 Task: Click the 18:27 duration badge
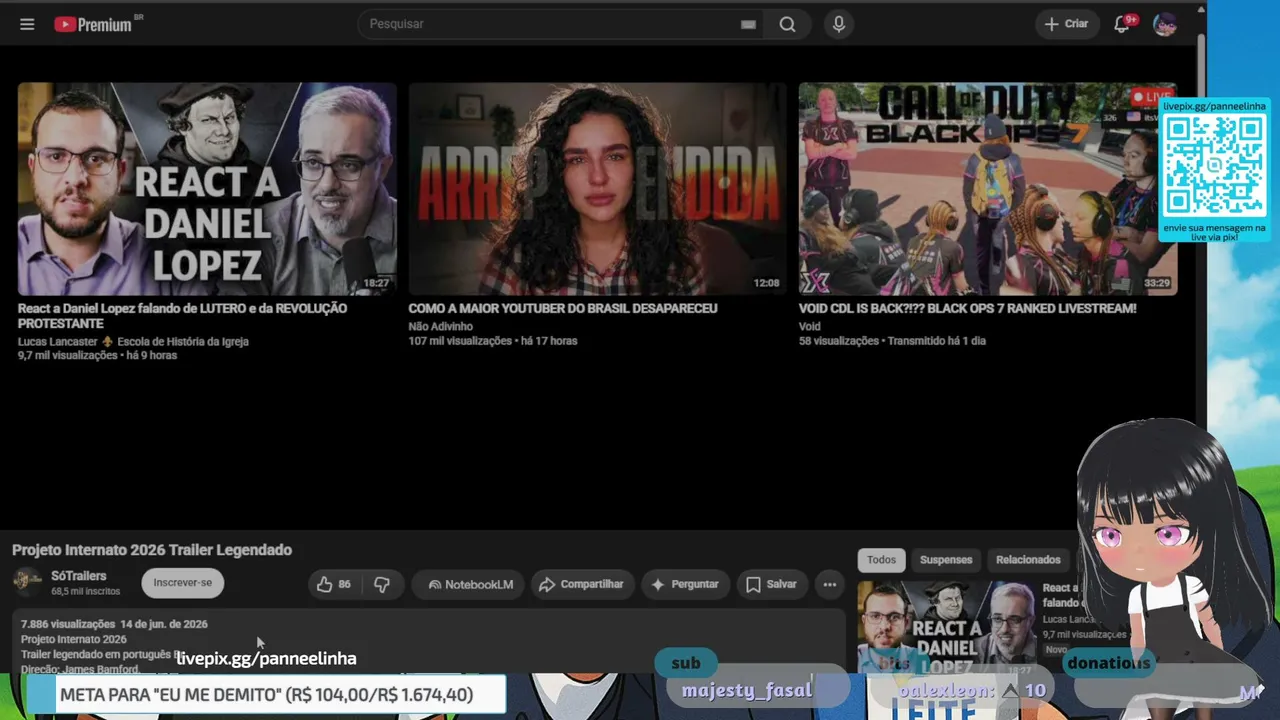point(376,283)
